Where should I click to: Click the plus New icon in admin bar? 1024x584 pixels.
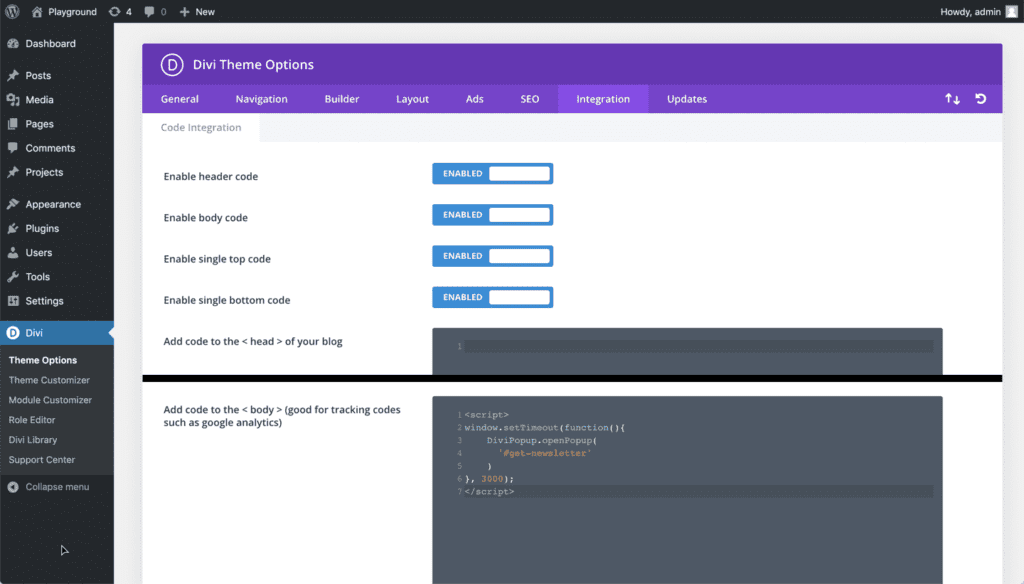[x=184, y=12]
